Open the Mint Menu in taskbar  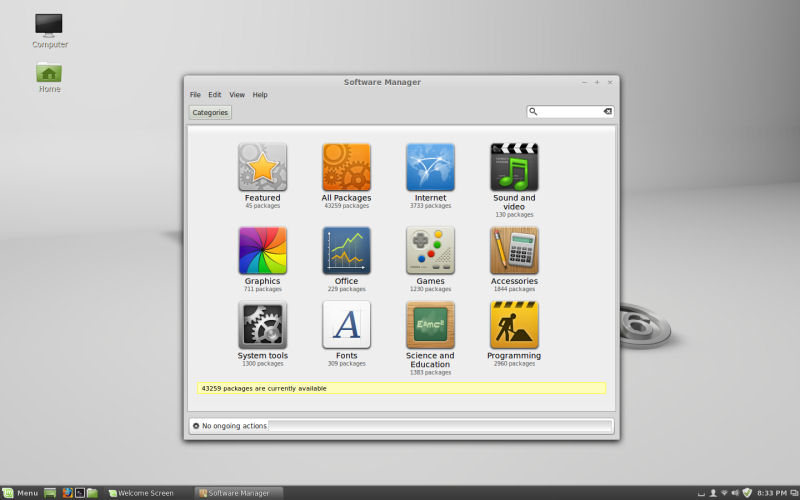[x=20, y=493]
